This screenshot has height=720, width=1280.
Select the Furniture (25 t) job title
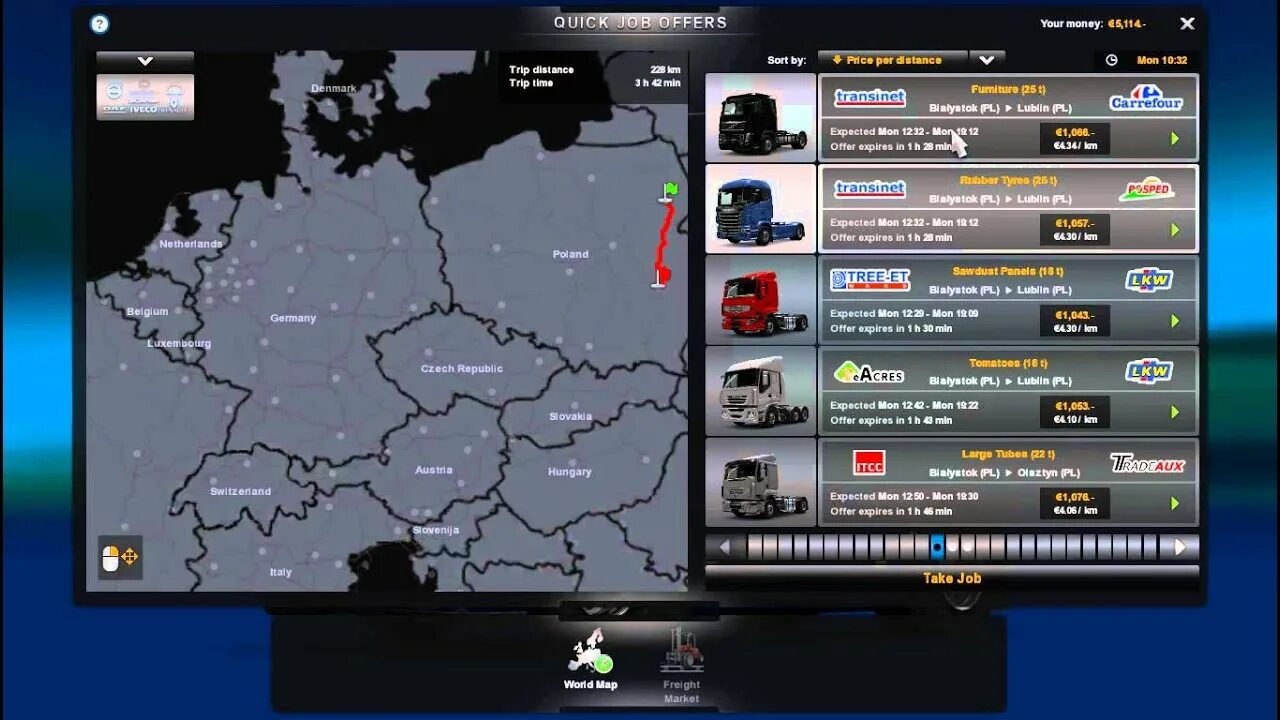(x=1008, y=89)
